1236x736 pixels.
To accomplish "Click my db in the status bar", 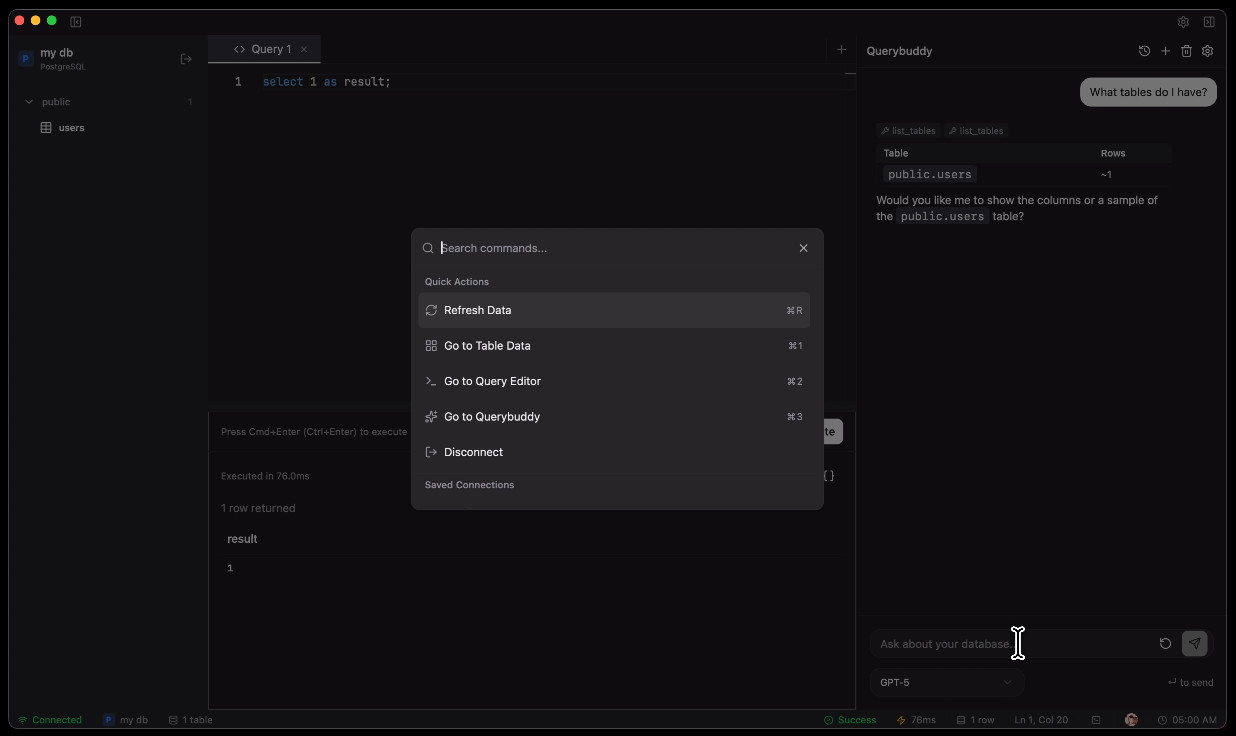I will (126, 720).
